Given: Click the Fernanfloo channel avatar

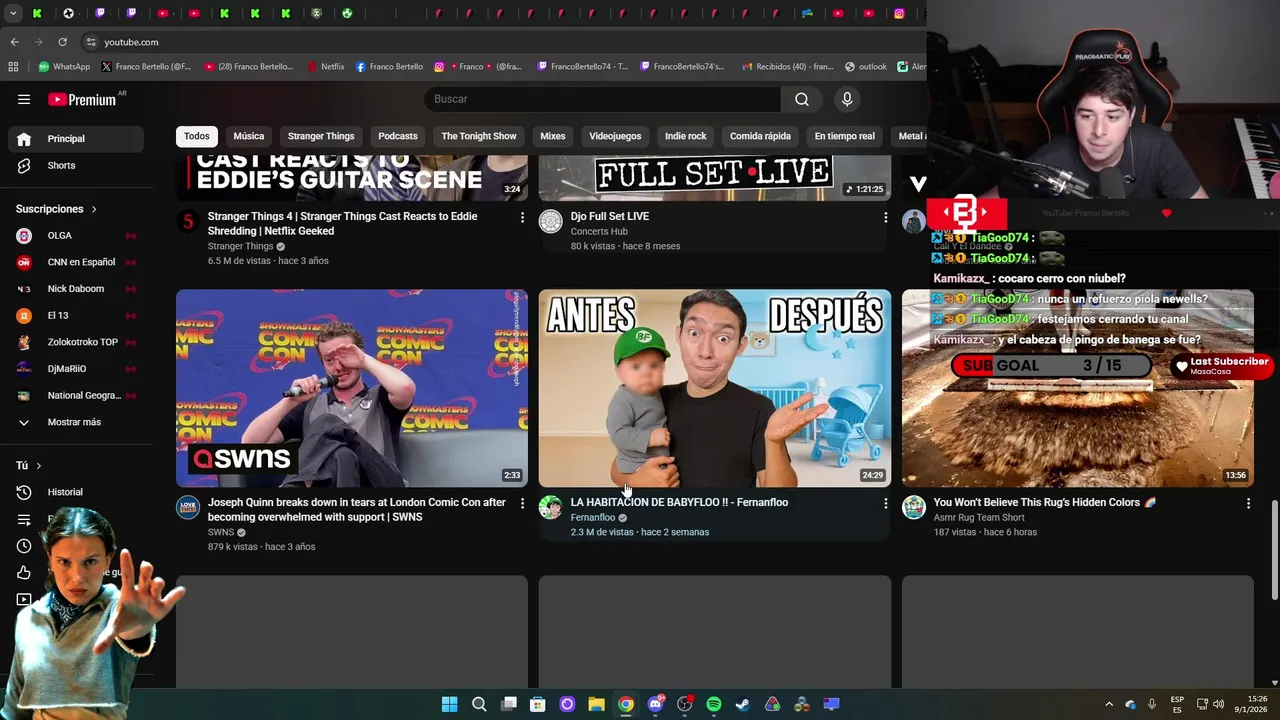Looking at the screenshot, I should [x=551, y=507].
